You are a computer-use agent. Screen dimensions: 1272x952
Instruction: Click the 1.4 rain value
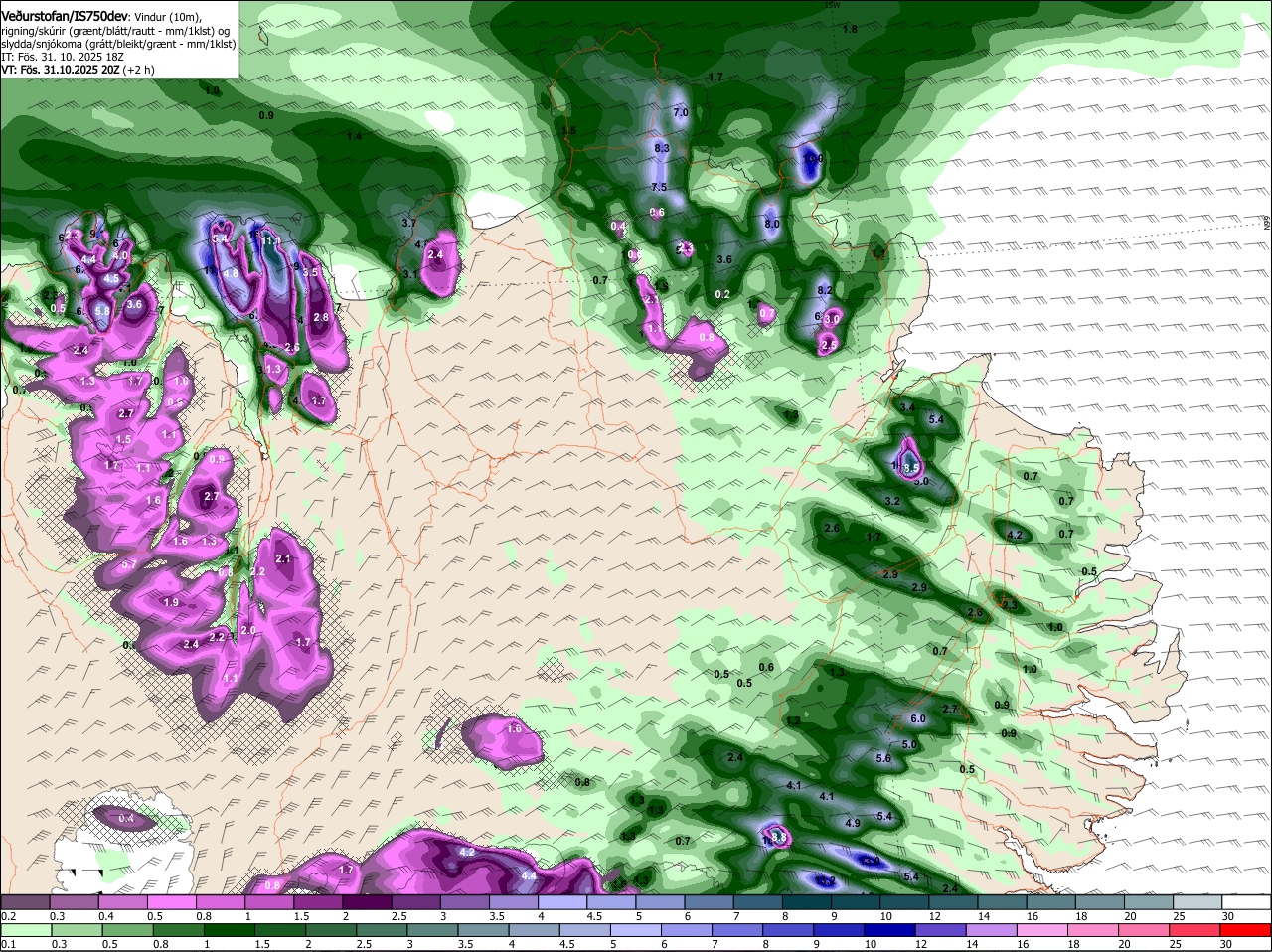pyautogui.click(x=354, y=136)
